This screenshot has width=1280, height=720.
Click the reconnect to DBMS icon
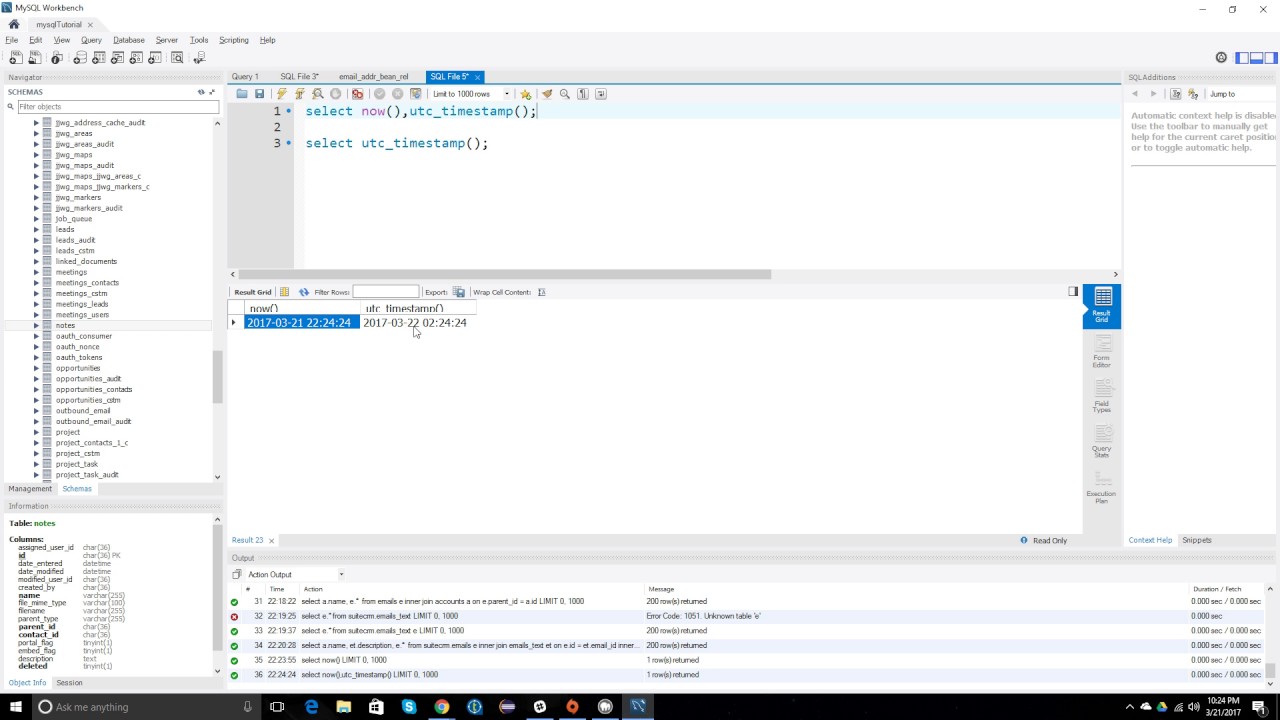[199, 58]
